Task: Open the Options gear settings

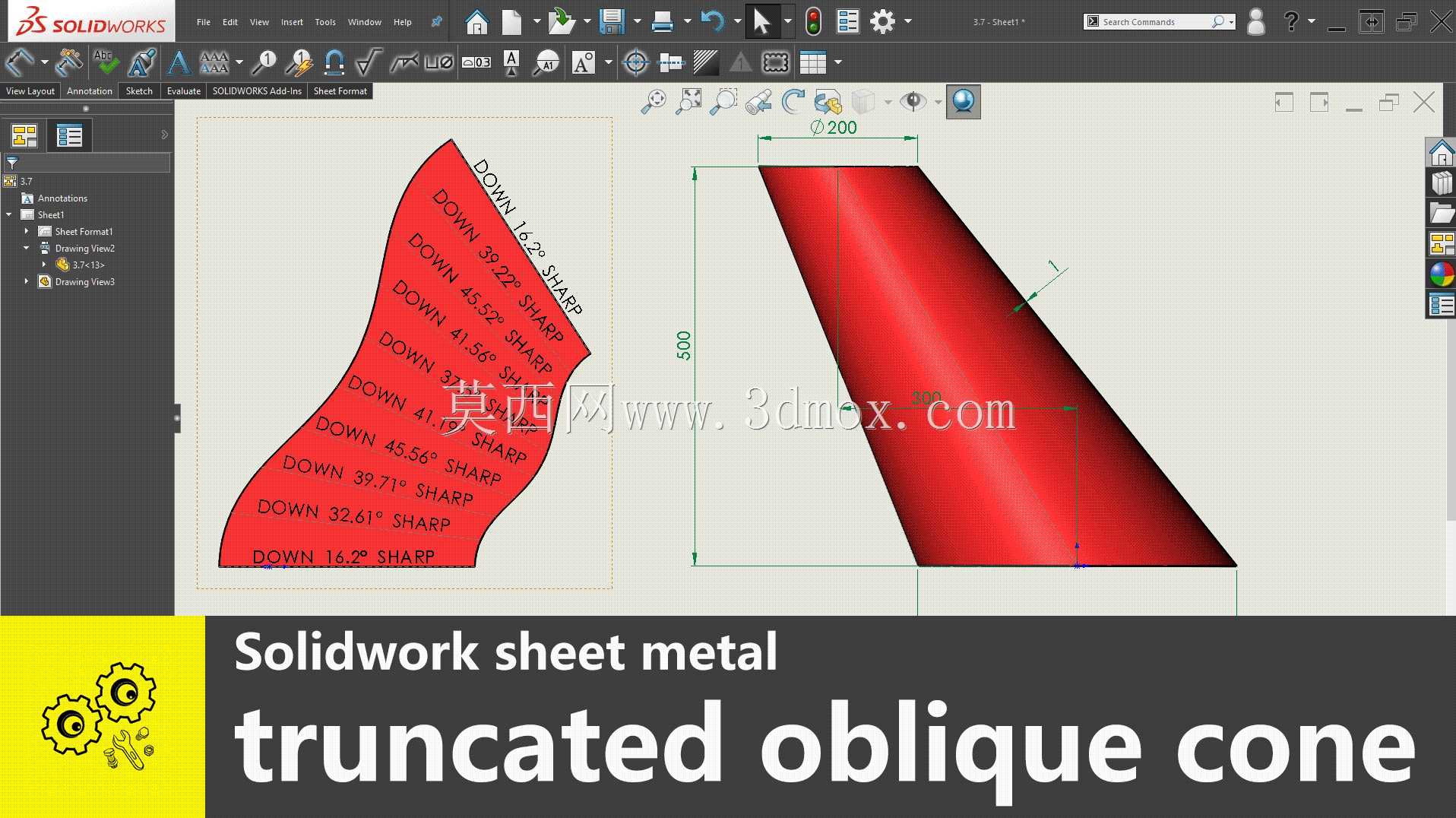Action: pyautogui.click(x=882, y=21)
